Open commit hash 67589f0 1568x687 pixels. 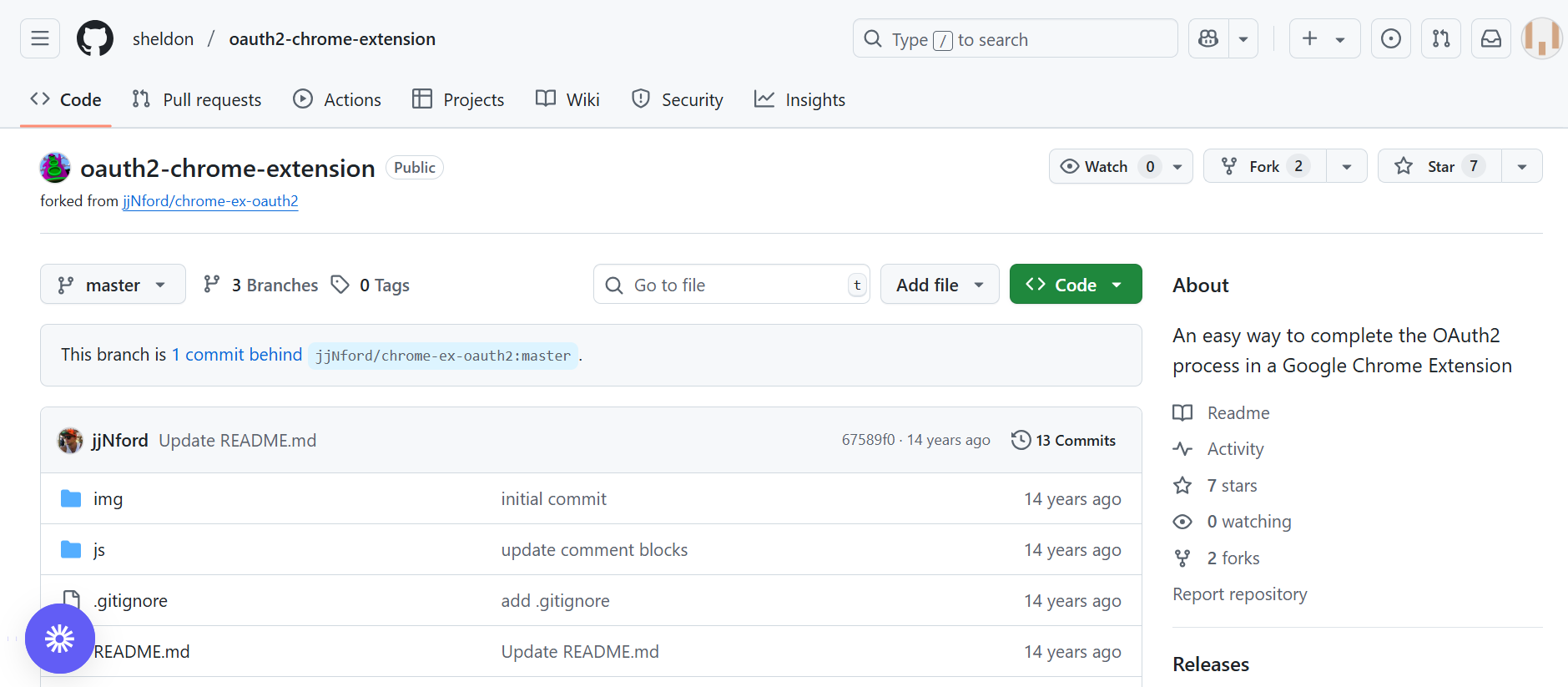point(868,440)
